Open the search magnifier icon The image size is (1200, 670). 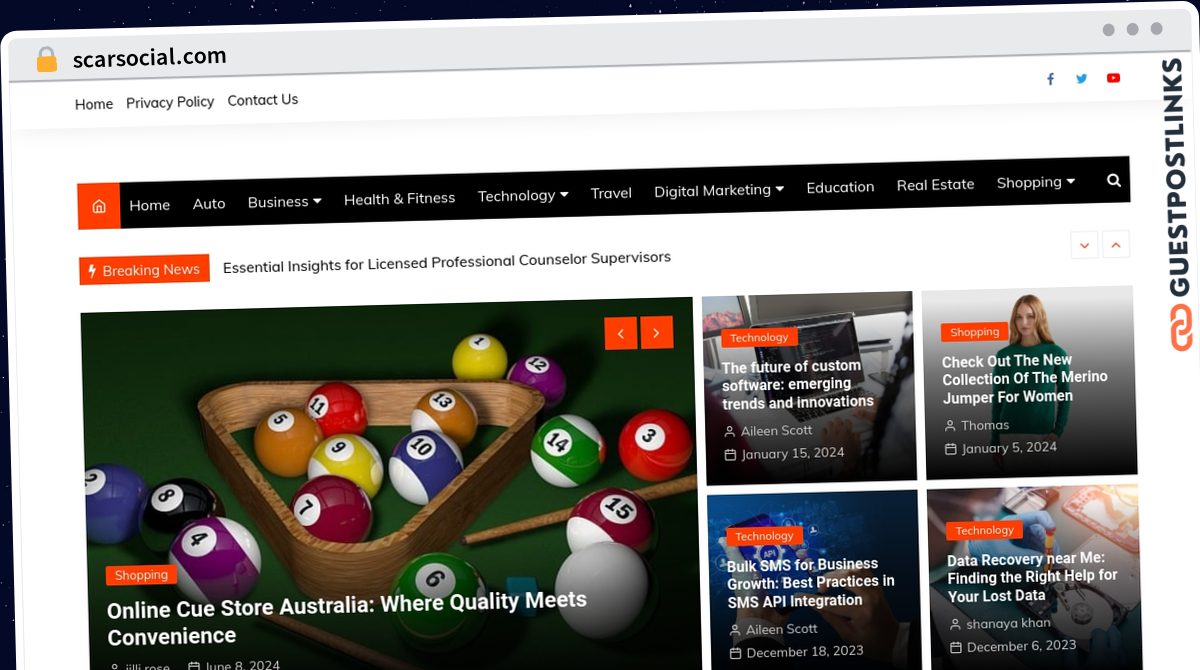click(x=1114, y=181)
